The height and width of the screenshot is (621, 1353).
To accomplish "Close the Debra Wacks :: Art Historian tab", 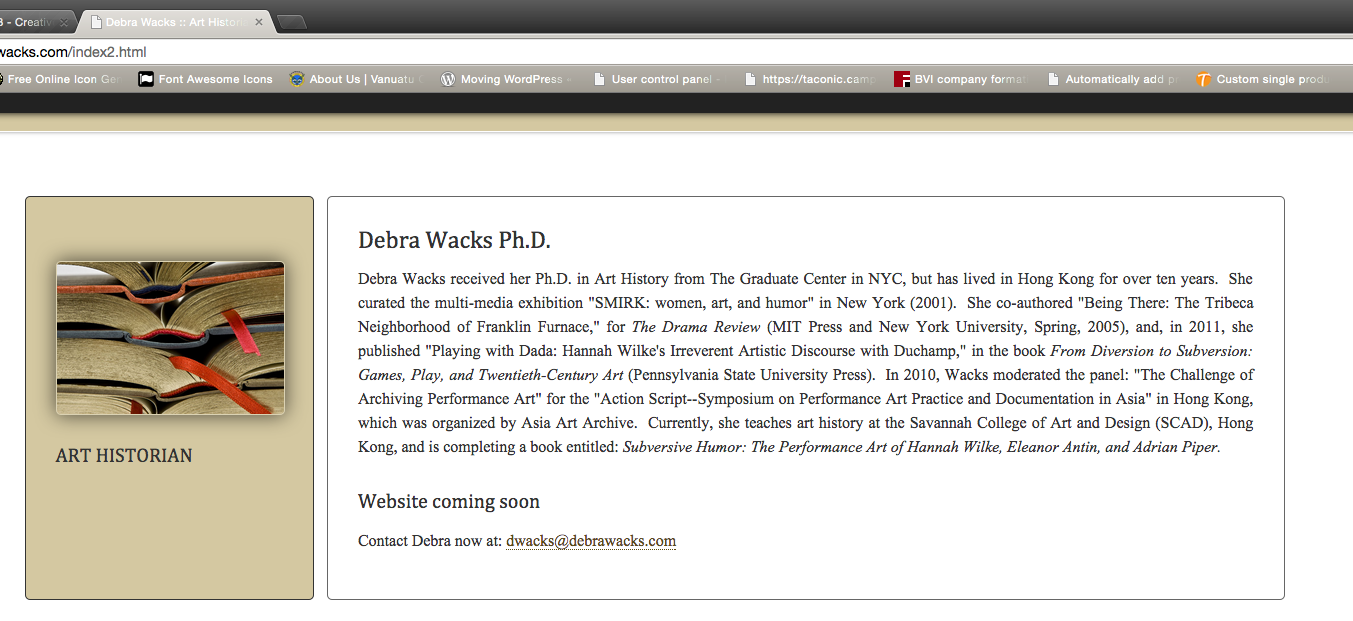I will [x=259, y=22].
